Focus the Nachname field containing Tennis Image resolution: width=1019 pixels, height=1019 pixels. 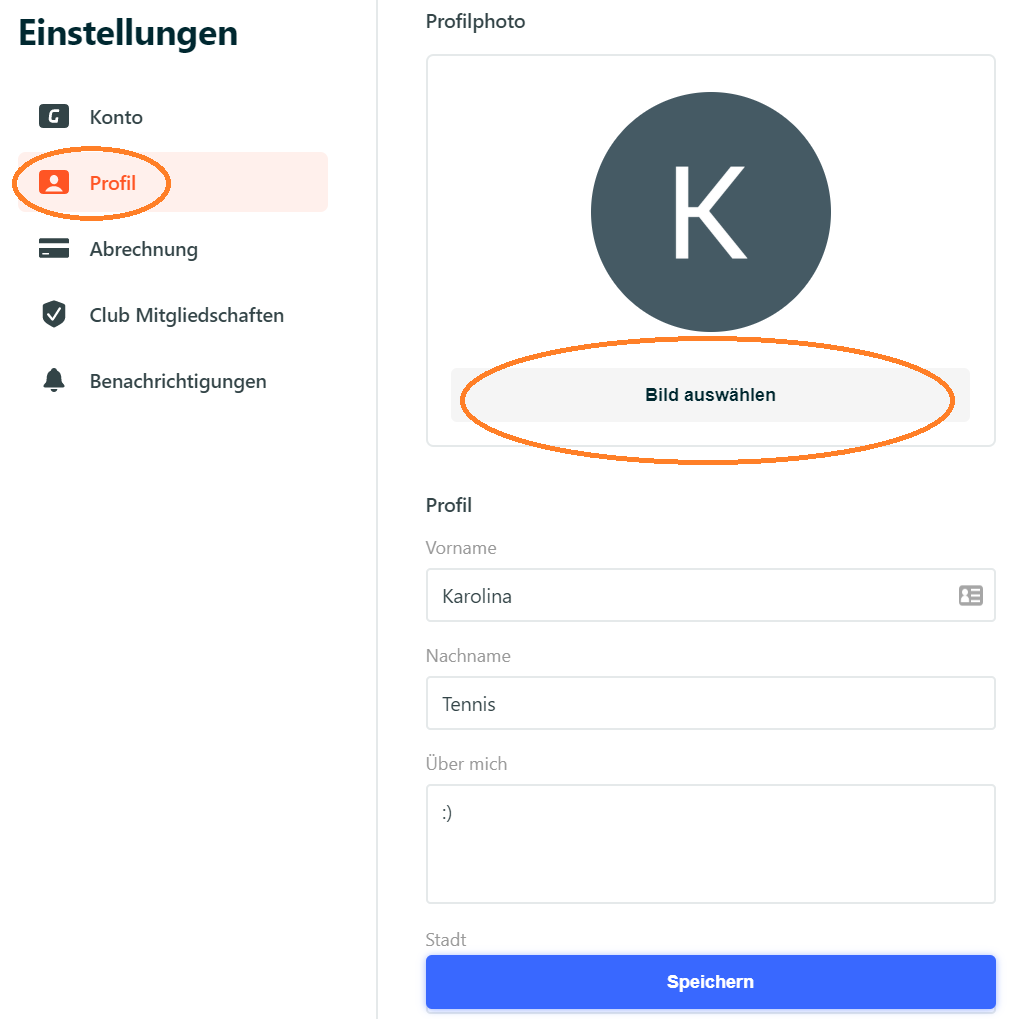[710, 703]
